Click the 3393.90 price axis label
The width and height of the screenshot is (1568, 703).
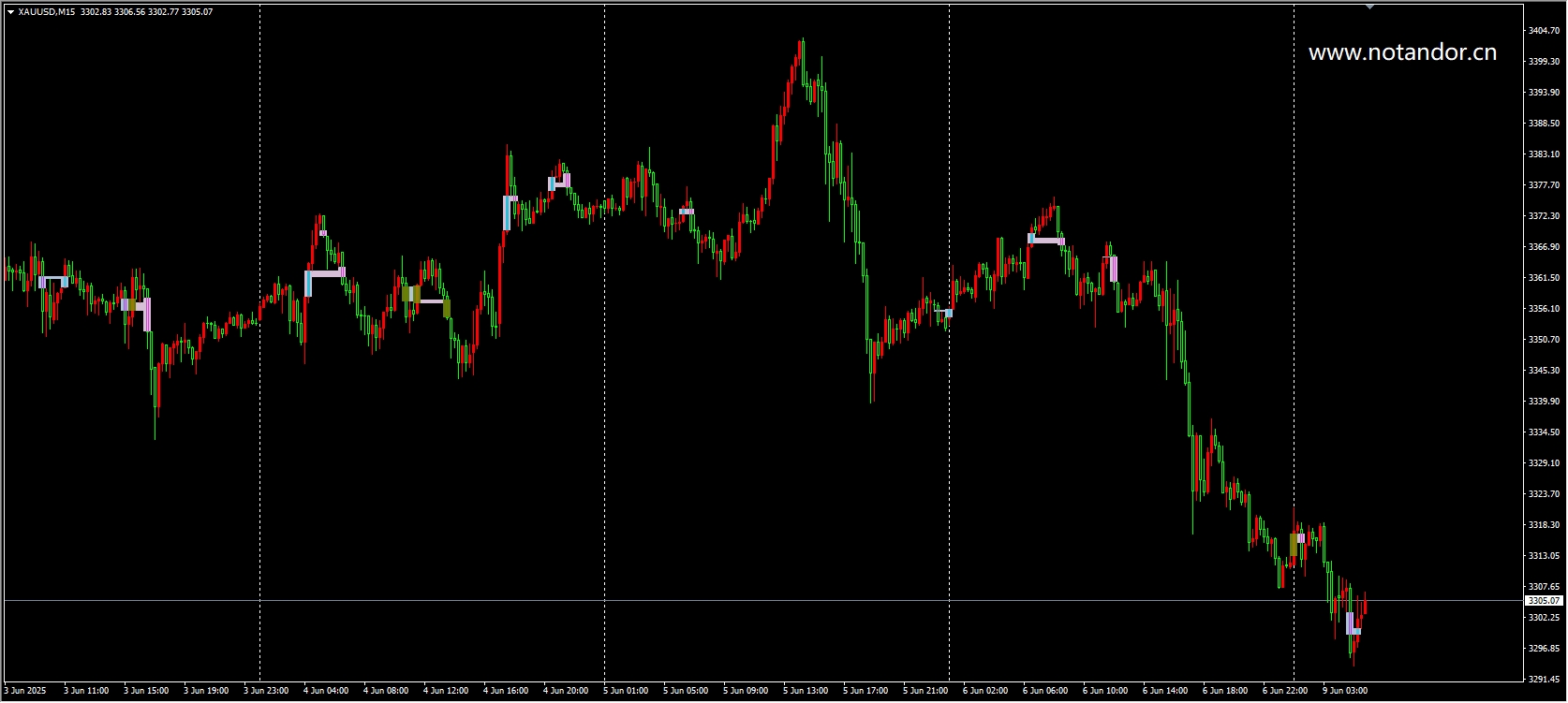coord(1544,93)
